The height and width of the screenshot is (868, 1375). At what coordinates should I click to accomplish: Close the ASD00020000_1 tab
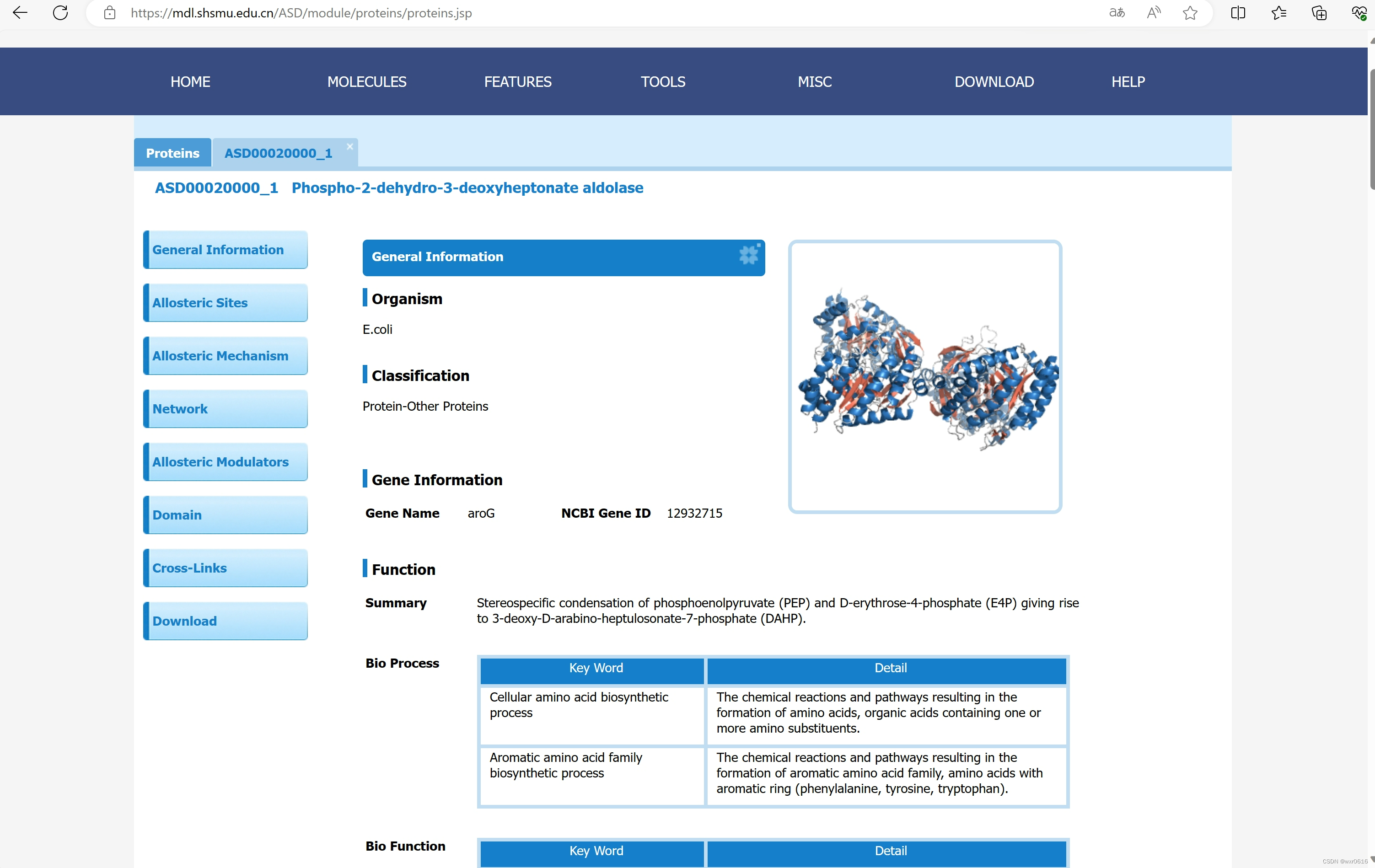pyautogui.click(x=349, y=147)
